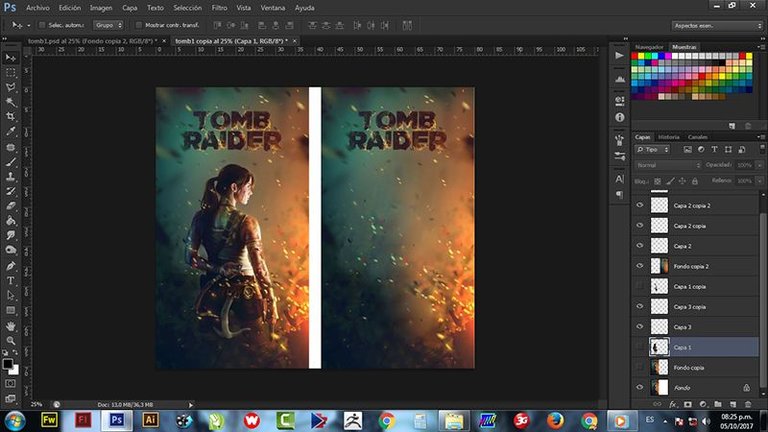Select the Paint Bucket tool
768x432 pixels.
tap(10, 220)
